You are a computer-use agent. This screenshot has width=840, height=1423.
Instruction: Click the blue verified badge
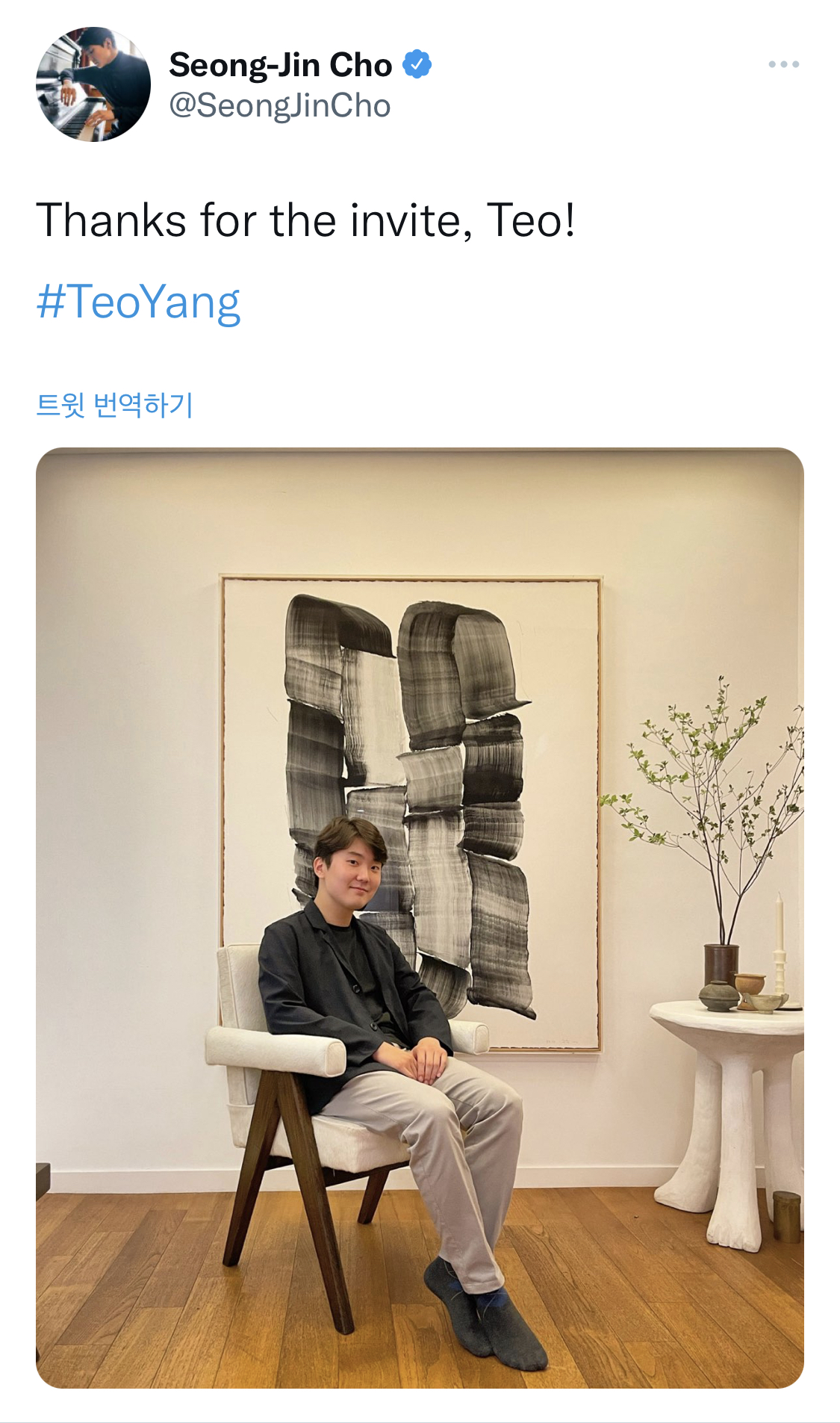tap(417, 65)
